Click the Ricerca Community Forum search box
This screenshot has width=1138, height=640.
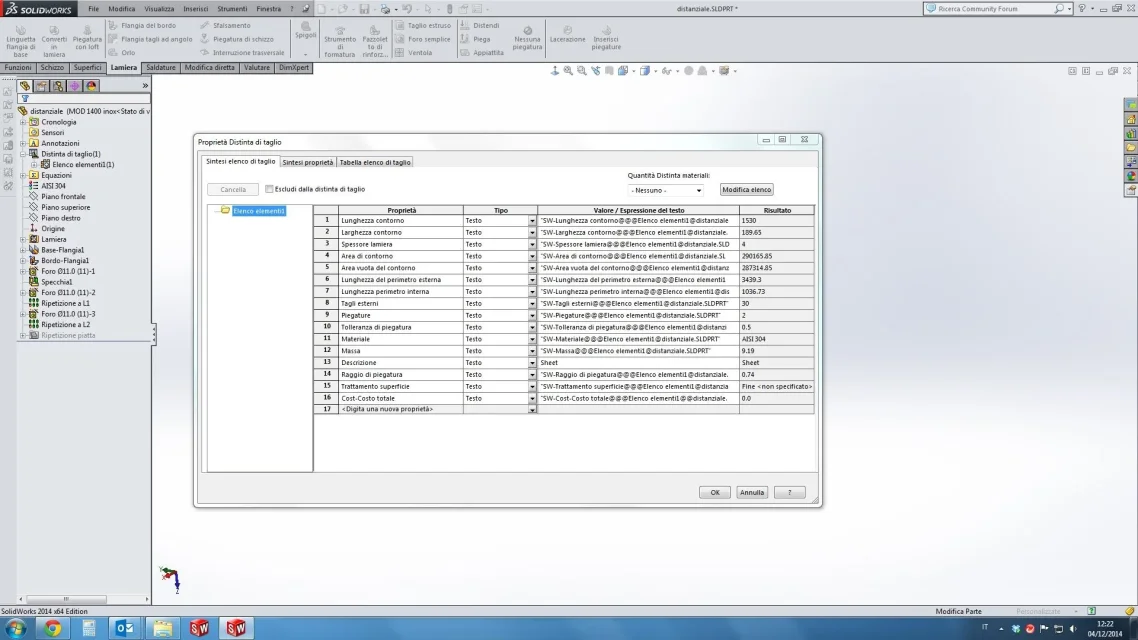point(994,9)
